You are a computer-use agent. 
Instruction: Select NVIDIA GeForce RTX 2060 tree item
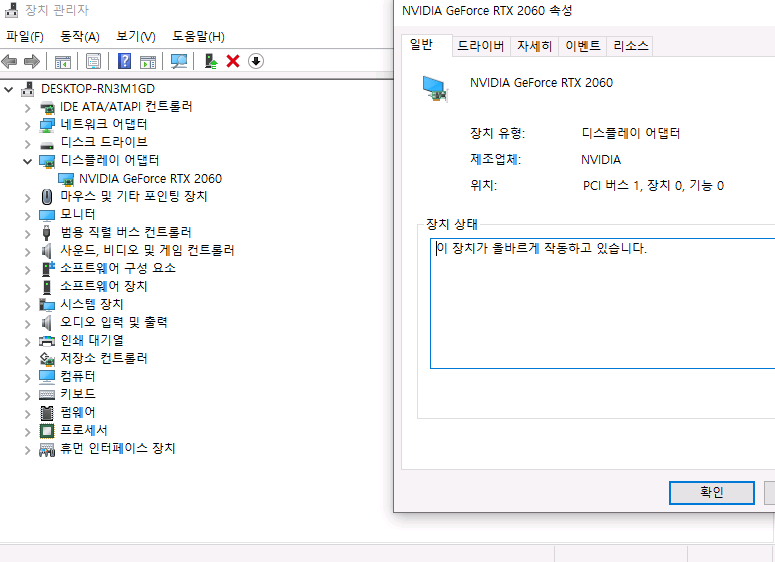150,178
